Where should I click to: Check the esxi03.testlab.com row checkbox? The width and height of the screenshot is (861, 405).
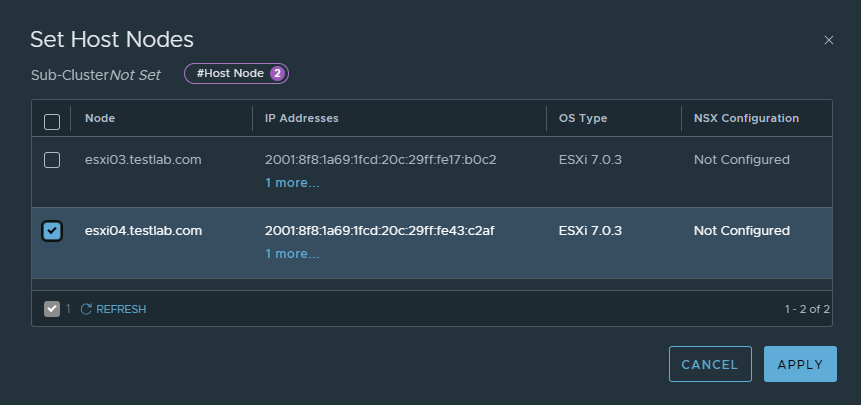click(52, 160)
